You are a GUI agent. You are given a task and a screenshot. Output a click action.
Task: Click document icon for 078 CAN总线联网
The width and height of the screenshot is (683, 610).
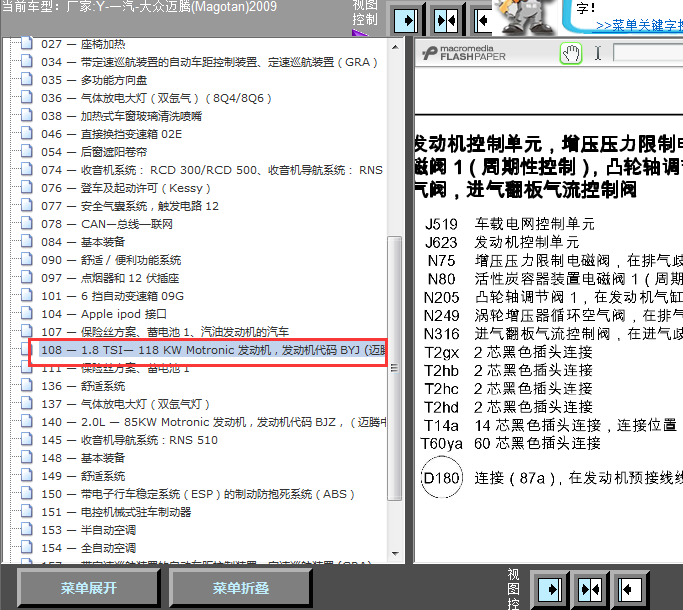coord(27,223)
